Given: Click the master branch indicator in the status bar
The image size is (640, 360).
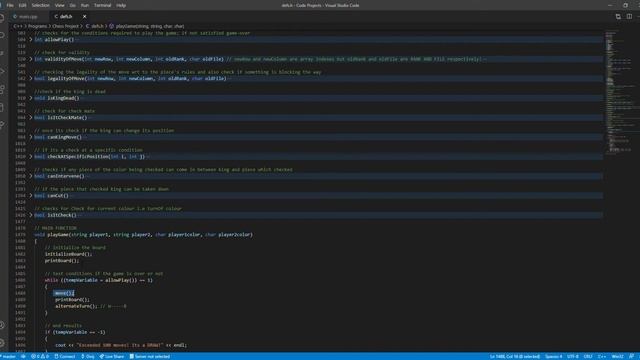Looking at the screenshot, I should pyautogui.click(x=9, y=356).
